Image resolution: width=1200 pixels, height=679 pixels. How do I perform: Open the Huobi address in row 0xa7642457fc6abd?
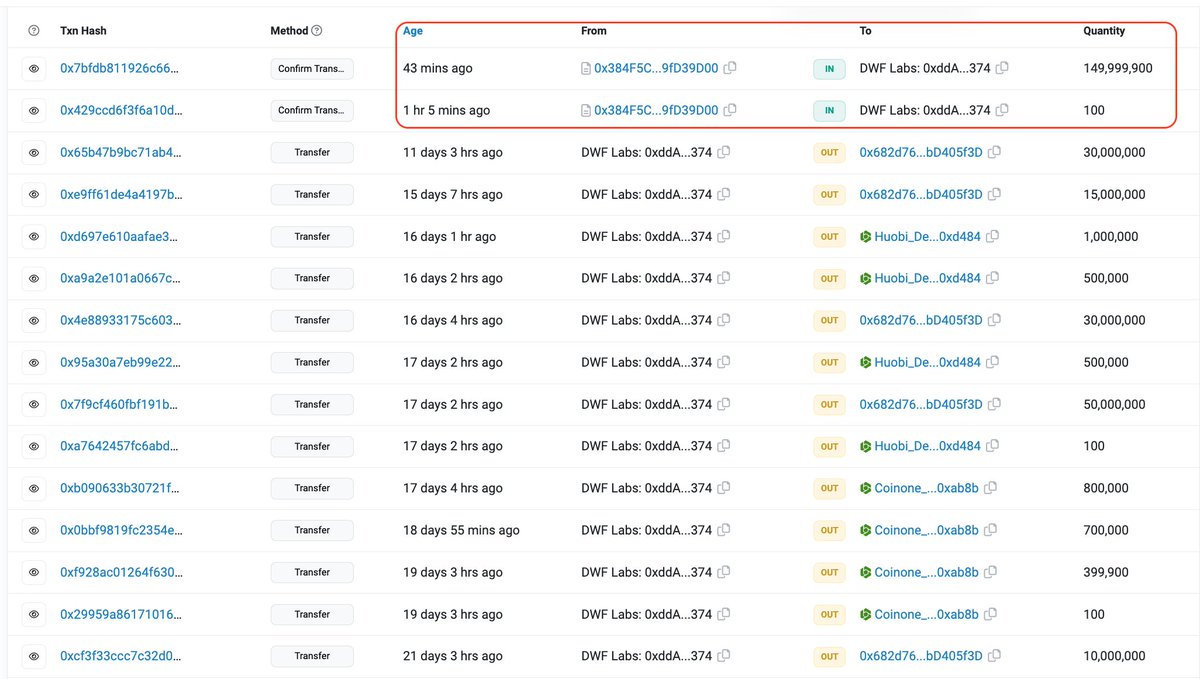(x=927, y=446)
